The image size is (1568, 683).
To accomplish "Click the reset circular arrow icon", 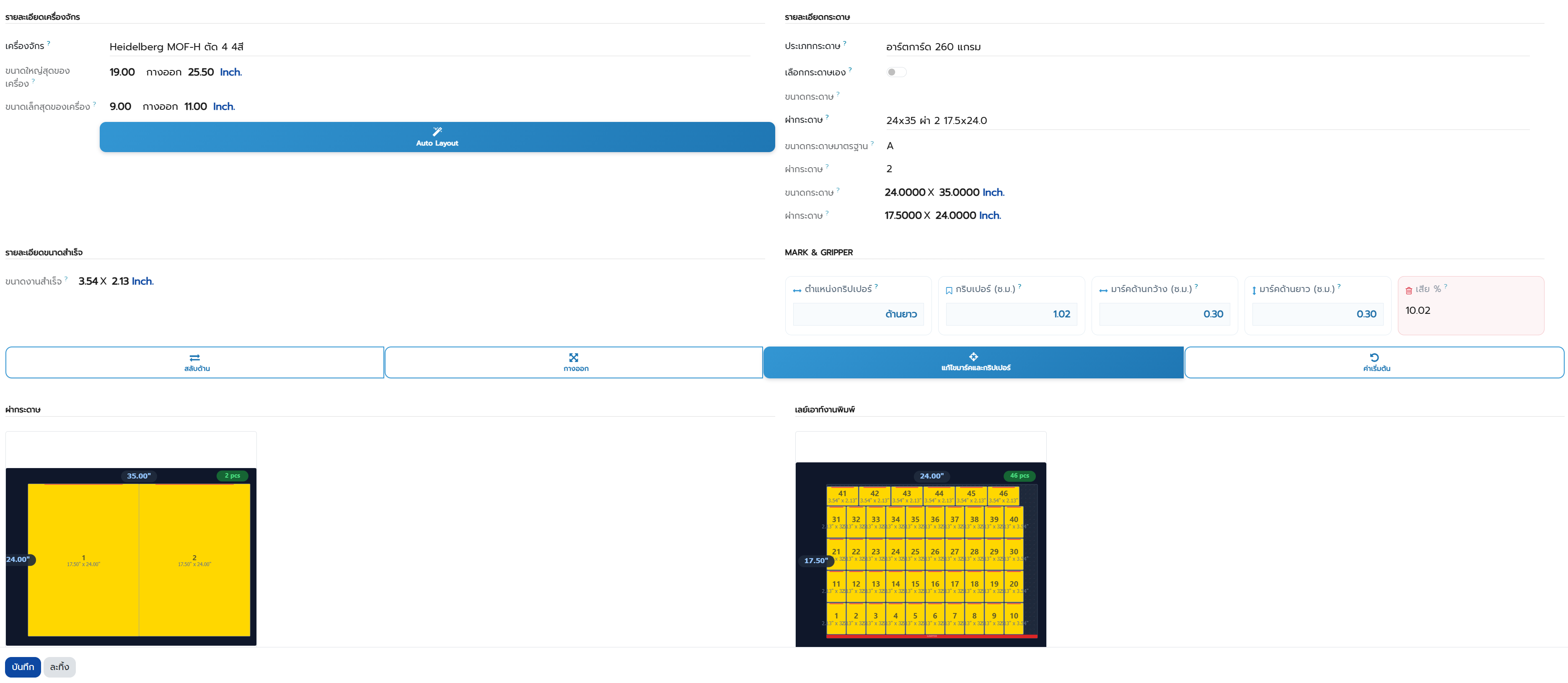I will 1374,357.
